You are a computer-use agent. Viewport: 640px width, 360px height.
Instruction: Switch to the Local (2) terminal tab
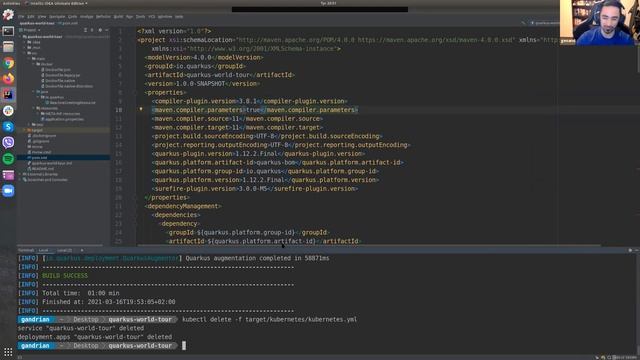coord(64,250)
